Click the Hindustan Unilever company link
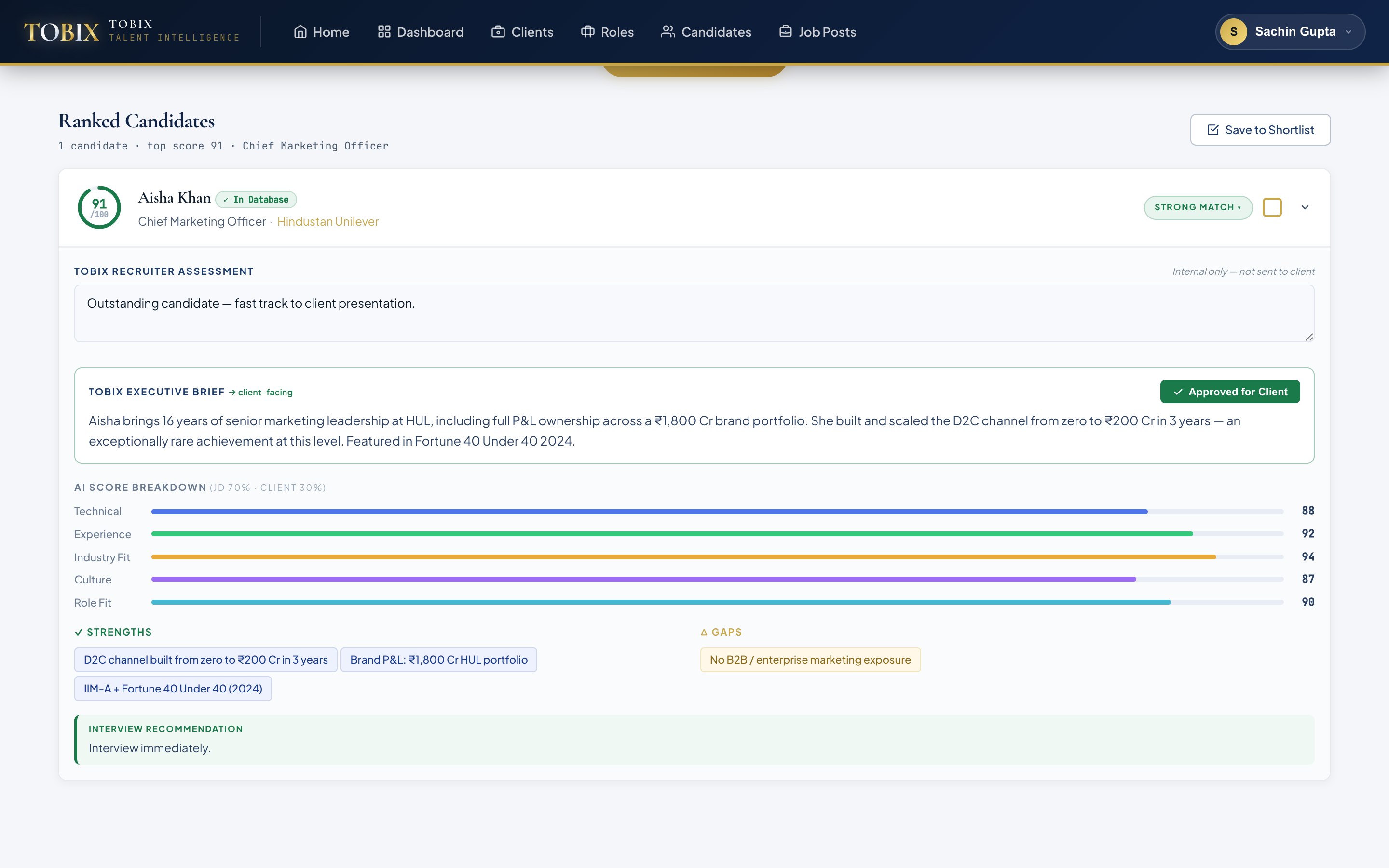This screenshot has height=868, width=1389. click(x=328, y=222)
